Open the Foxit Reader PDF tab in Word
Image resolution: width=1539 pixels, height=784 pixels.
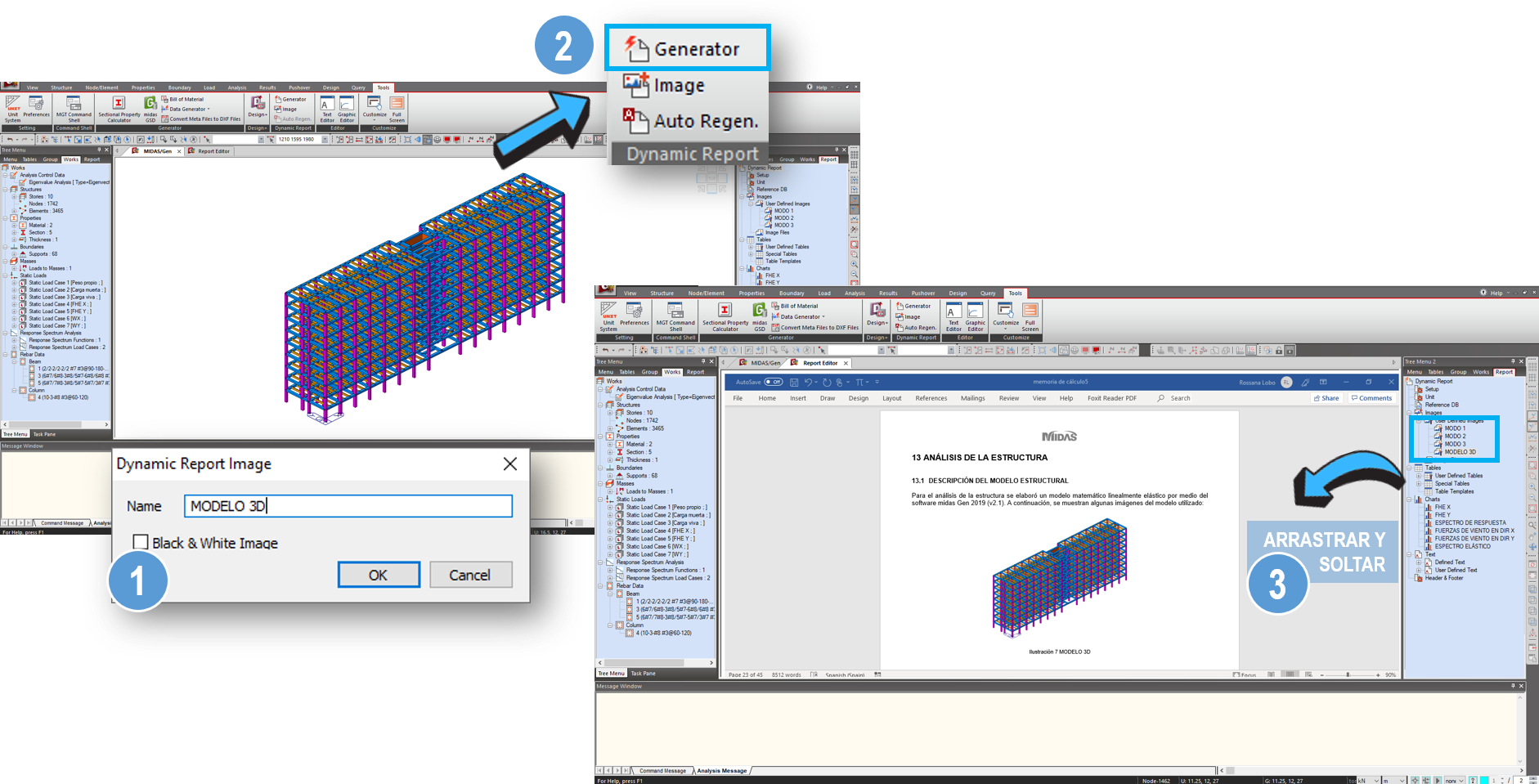coord(1112,398)
